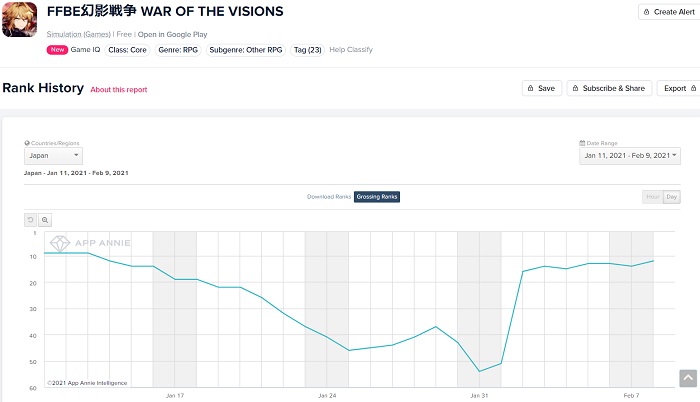Click the Subscribe & Share button
Image resolution: width=700 pixels, height=402 pixels.
tap(609, 88)
